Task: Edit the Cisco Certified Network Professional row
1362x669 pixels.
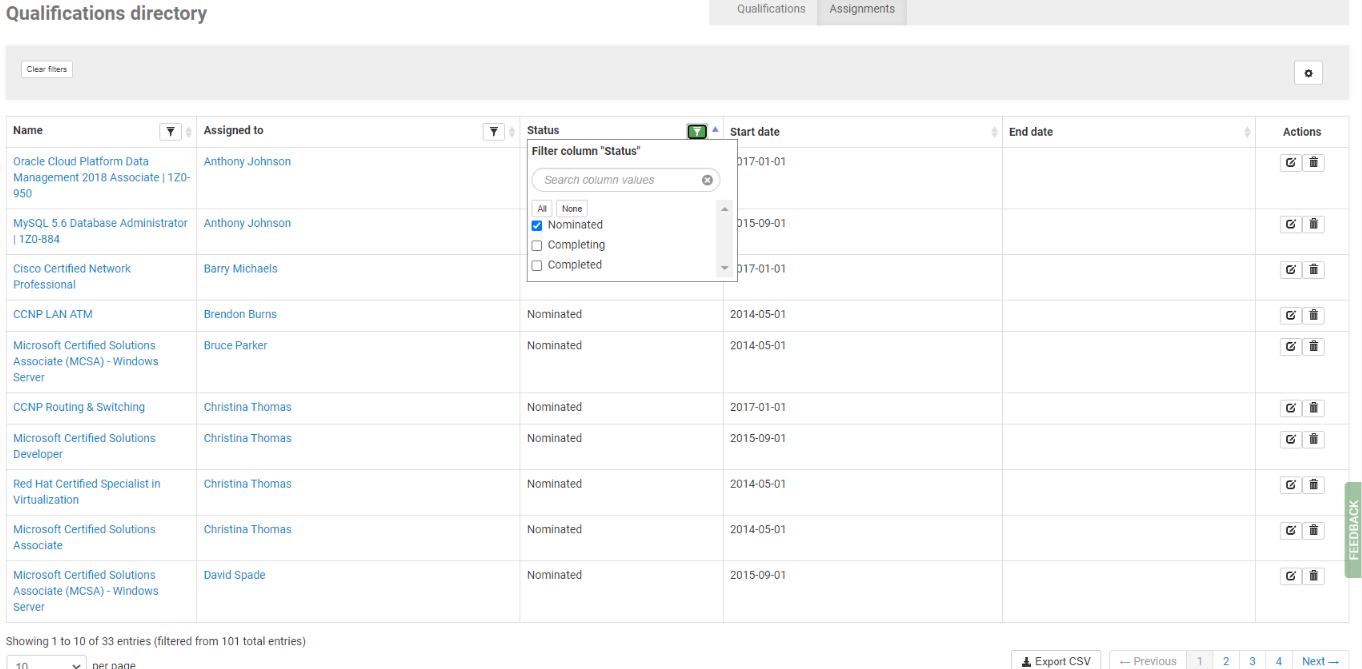Action: (x=1291, y=269)
